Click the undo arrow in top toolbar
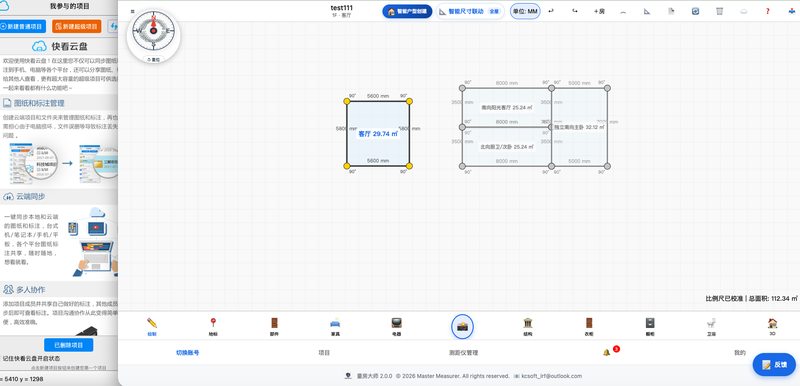 [x=551, y=11]
